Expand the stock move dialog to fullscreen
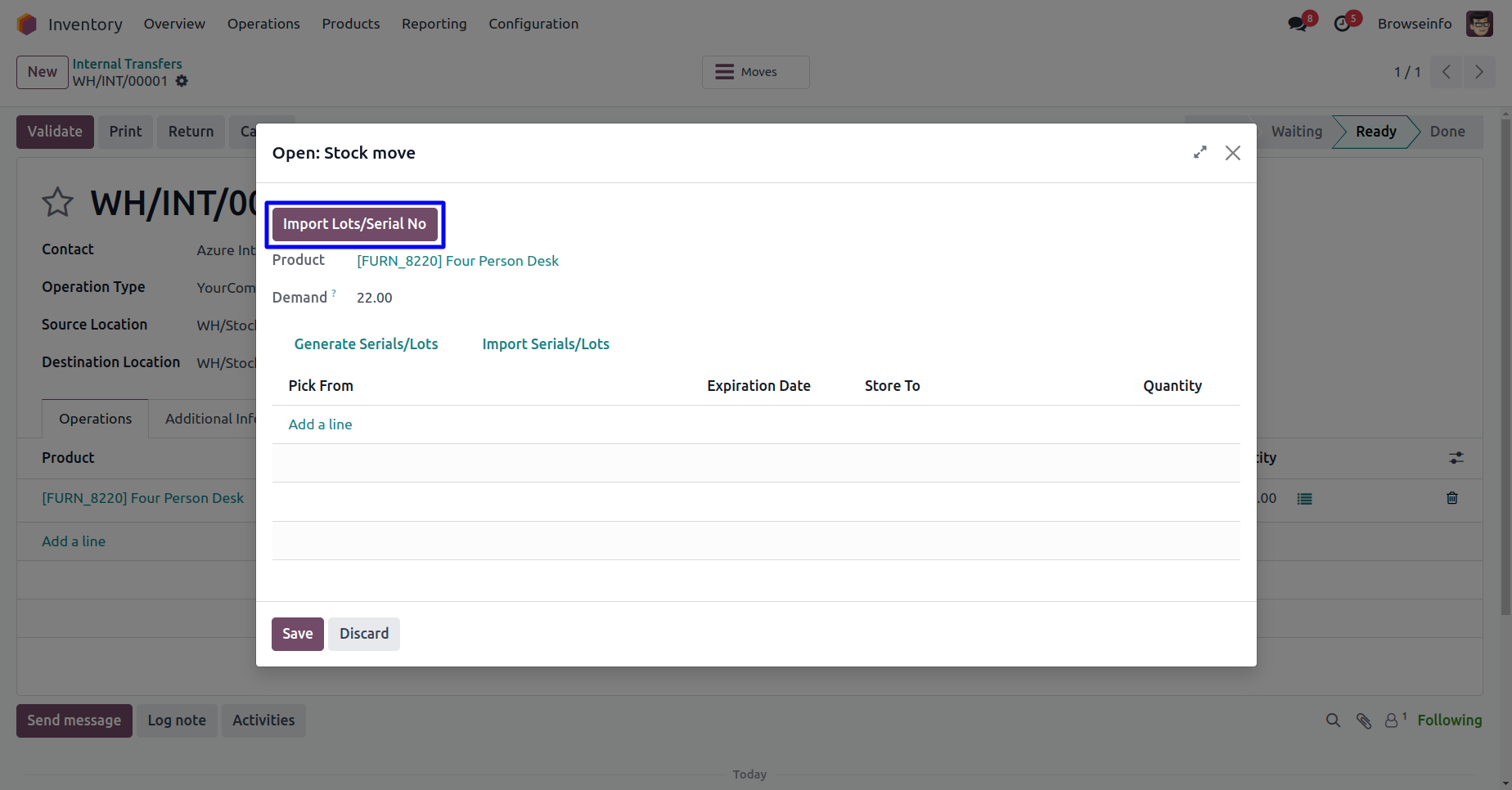The height and width of the screenshot is (790, 1512). 1200,153
